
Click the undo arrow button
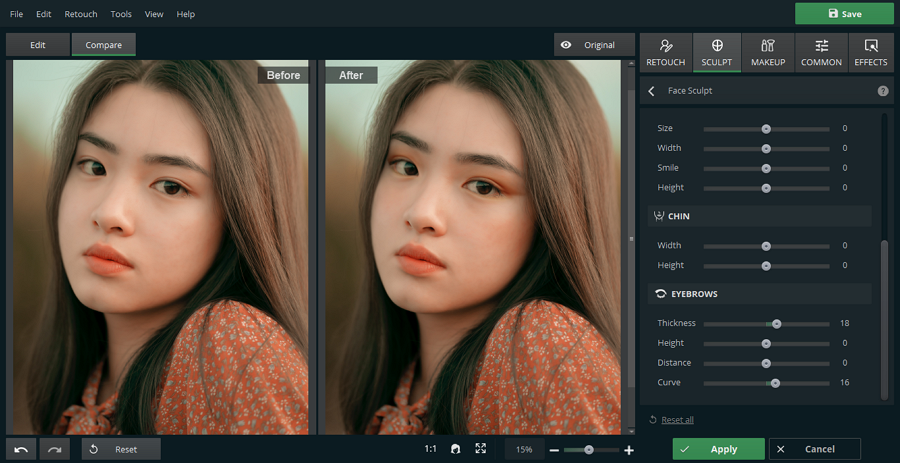point(21,449)
